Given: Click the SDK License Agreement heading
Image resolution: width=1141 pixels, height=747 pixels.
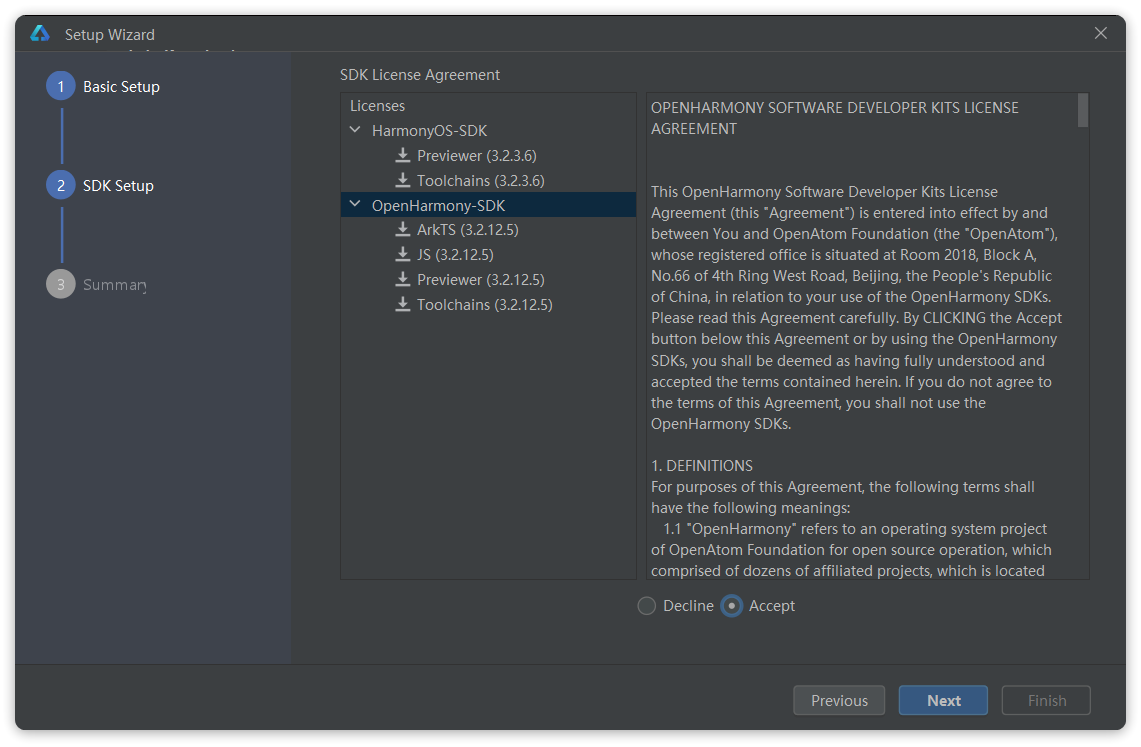Looking at the screenshot, I should (x=420, y=75).
